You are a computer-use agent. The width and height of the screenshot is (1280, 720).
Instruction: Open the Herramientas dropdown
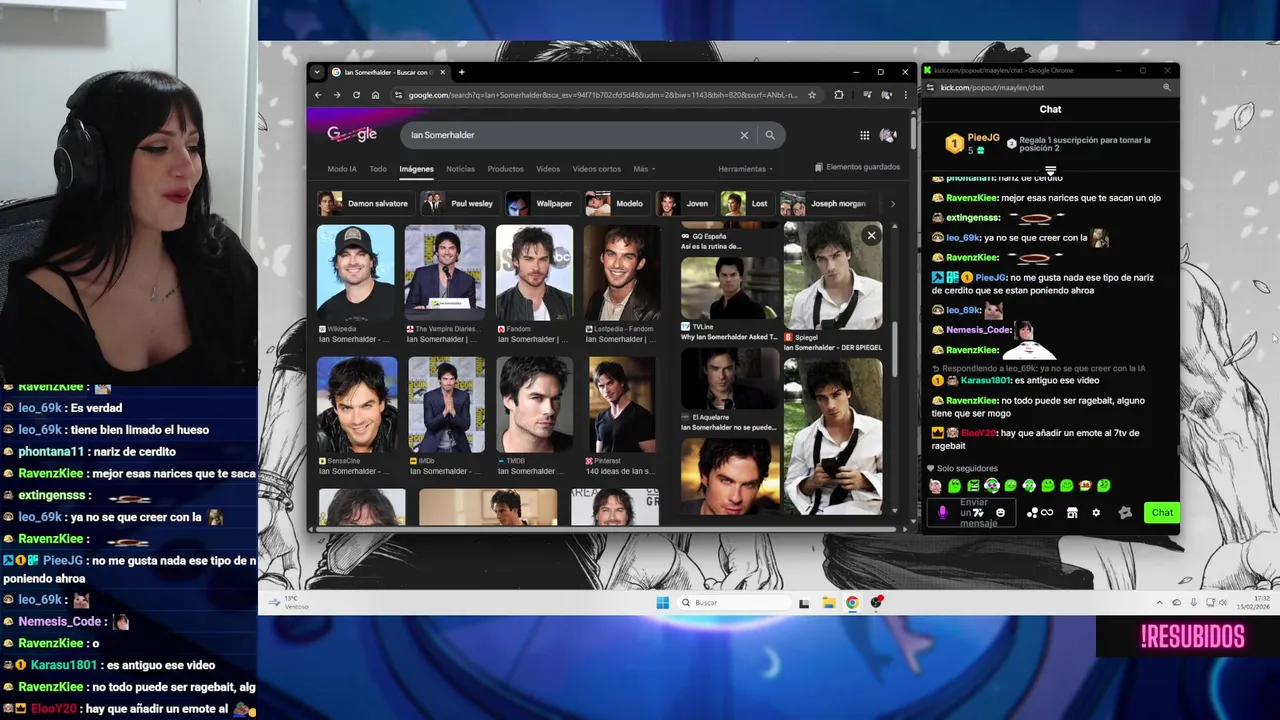pyautogui.click(x=745, y=169)
